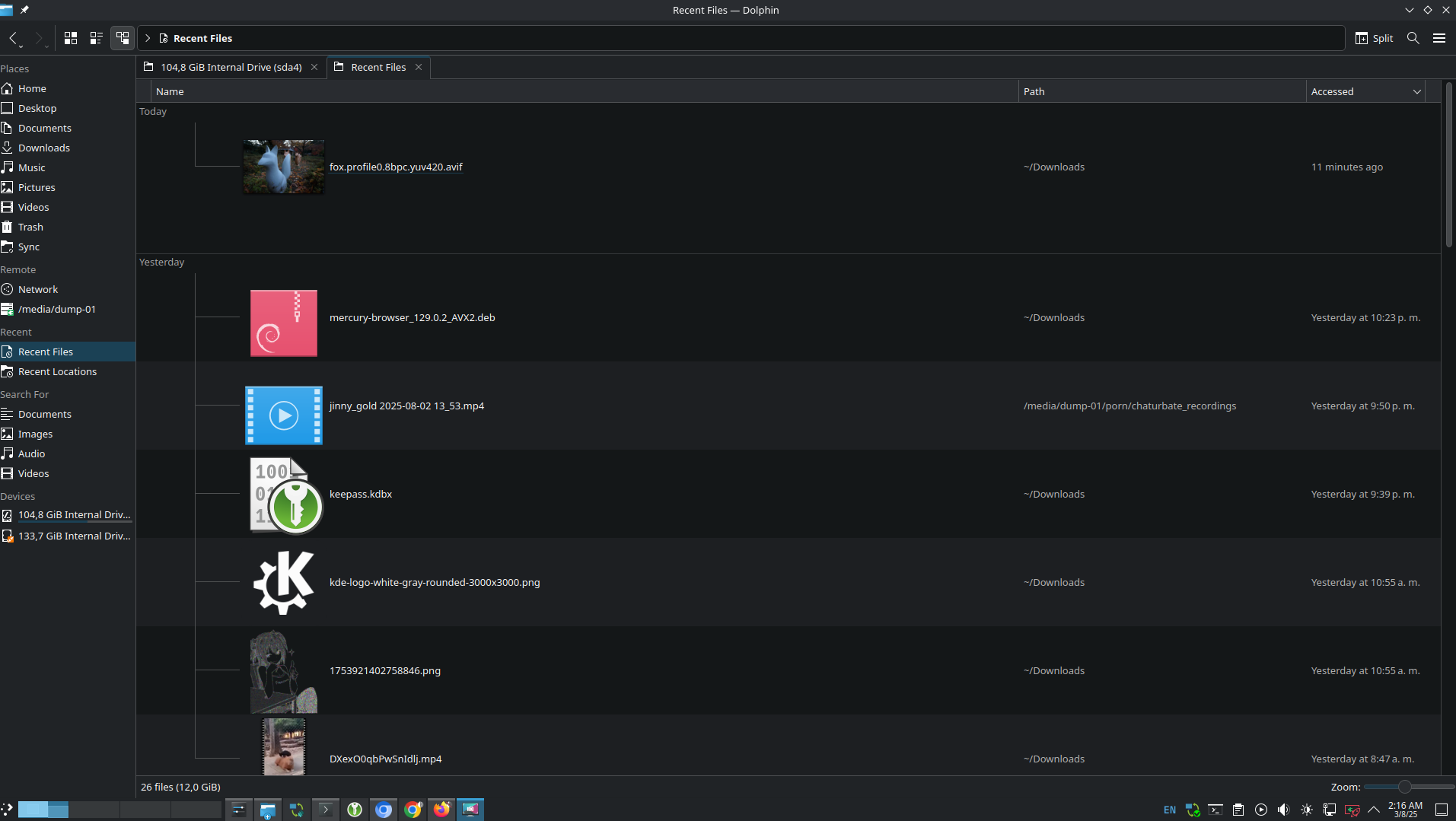Open the volume tray icon

tap(1284, 810)
